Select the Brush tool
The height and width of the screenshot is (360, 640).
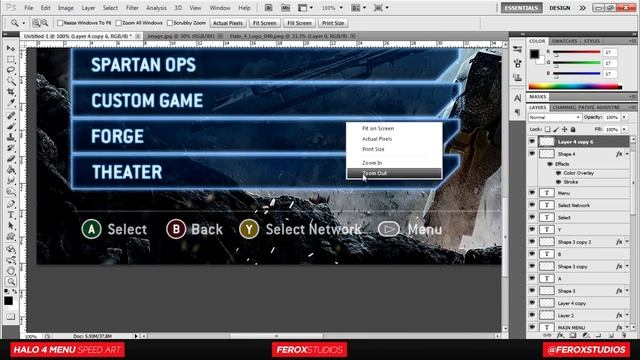click(11, 126)
